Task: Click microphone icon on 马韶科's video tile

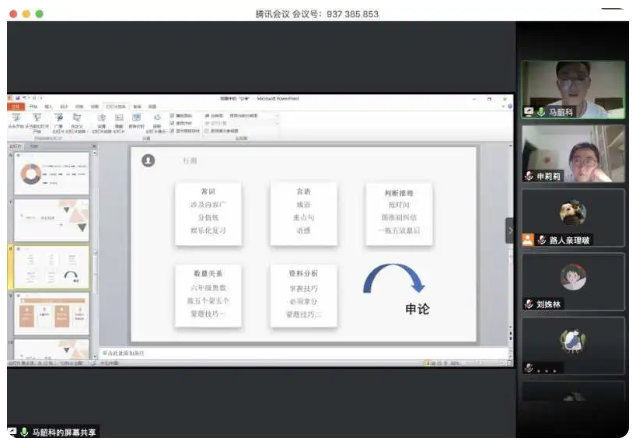Action: click(542, 112)
